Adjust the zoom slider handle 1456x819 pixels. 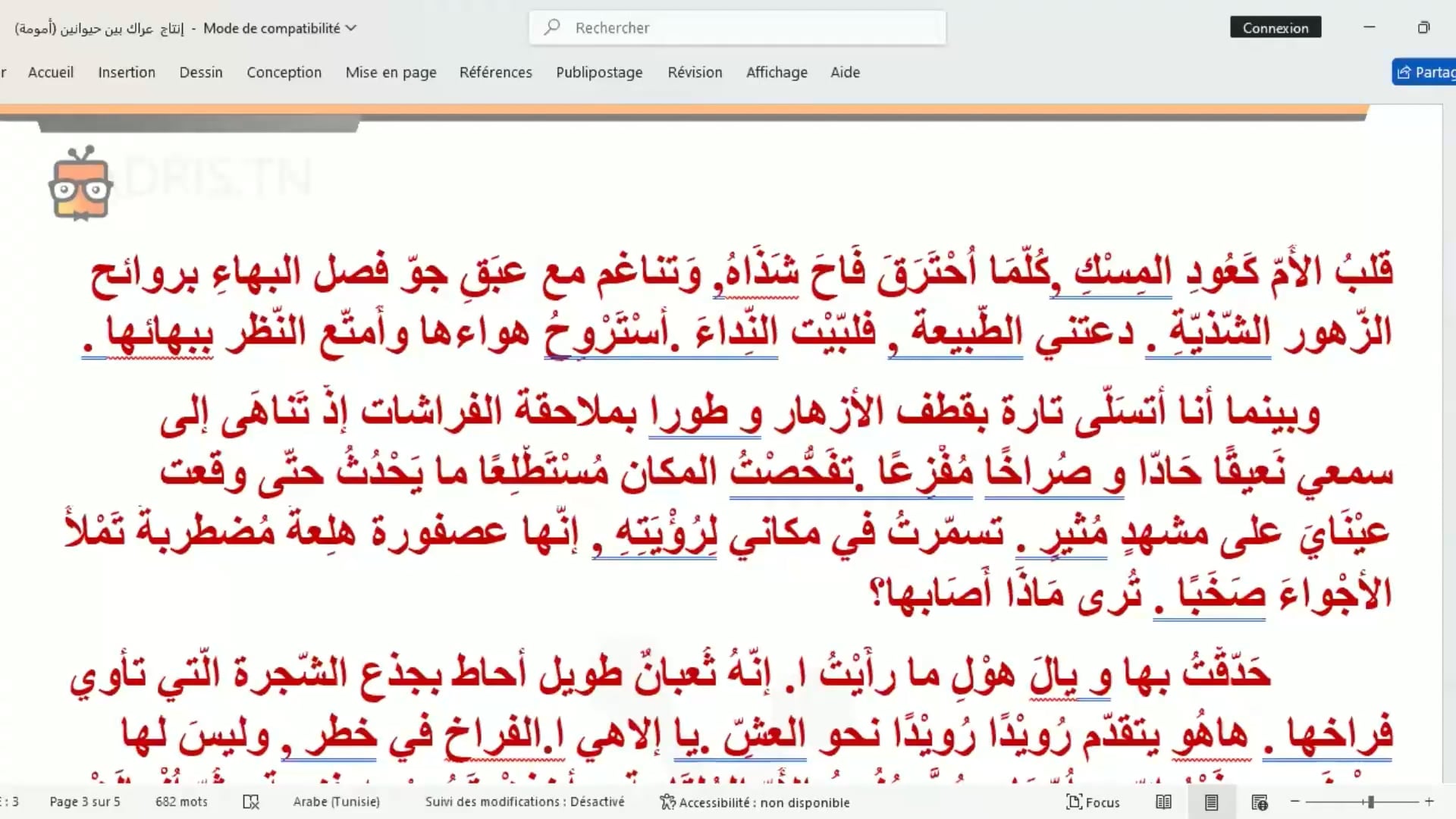[x=1370, y=802]
